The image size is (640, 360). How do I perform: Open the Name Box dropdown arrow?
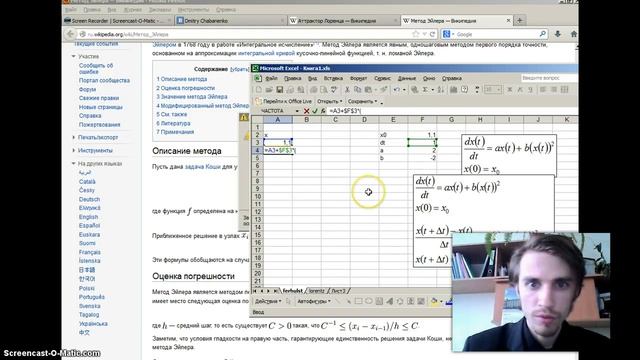[297, 111]
